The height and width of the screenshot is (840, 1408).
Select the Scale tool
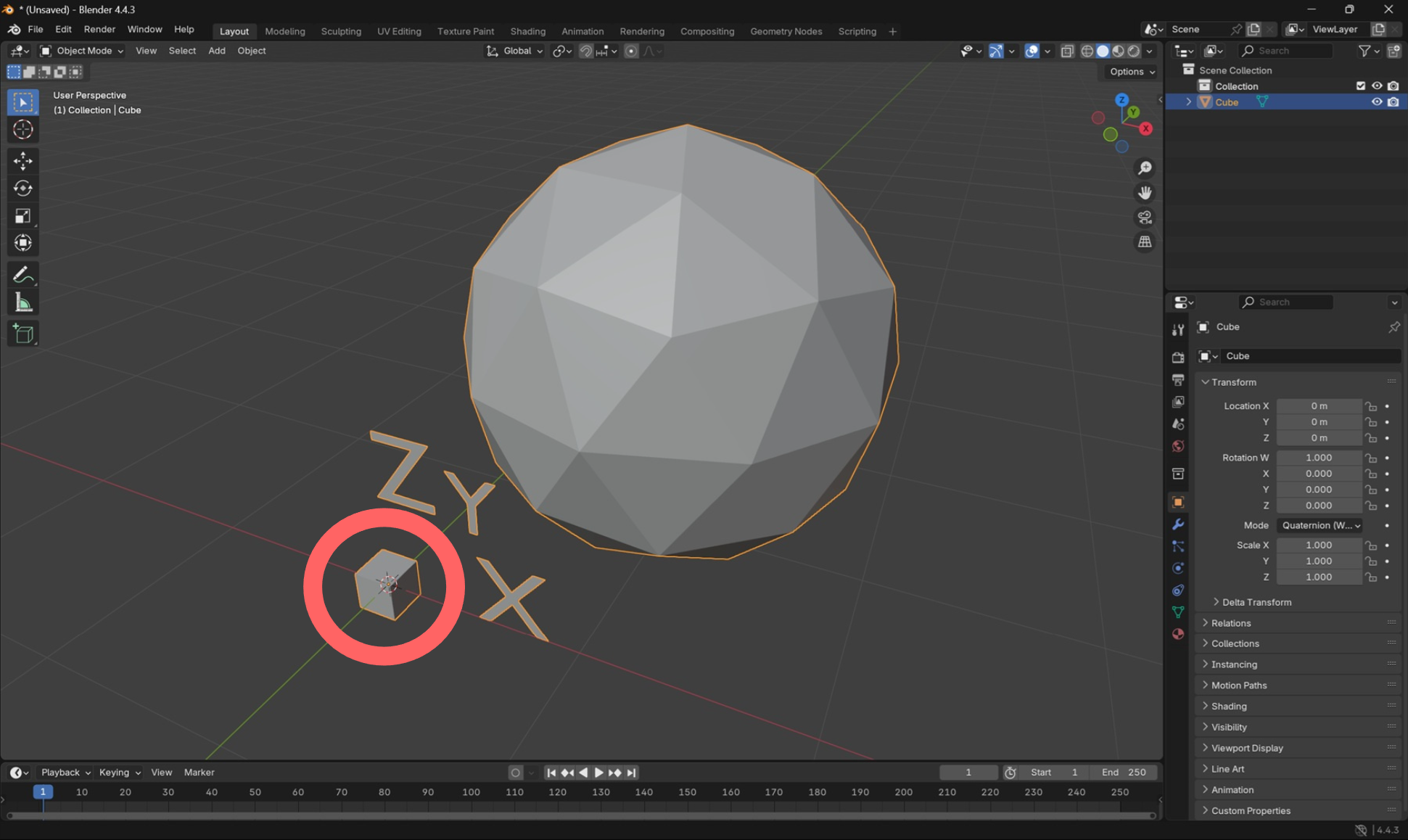click(x=23, y=216)
